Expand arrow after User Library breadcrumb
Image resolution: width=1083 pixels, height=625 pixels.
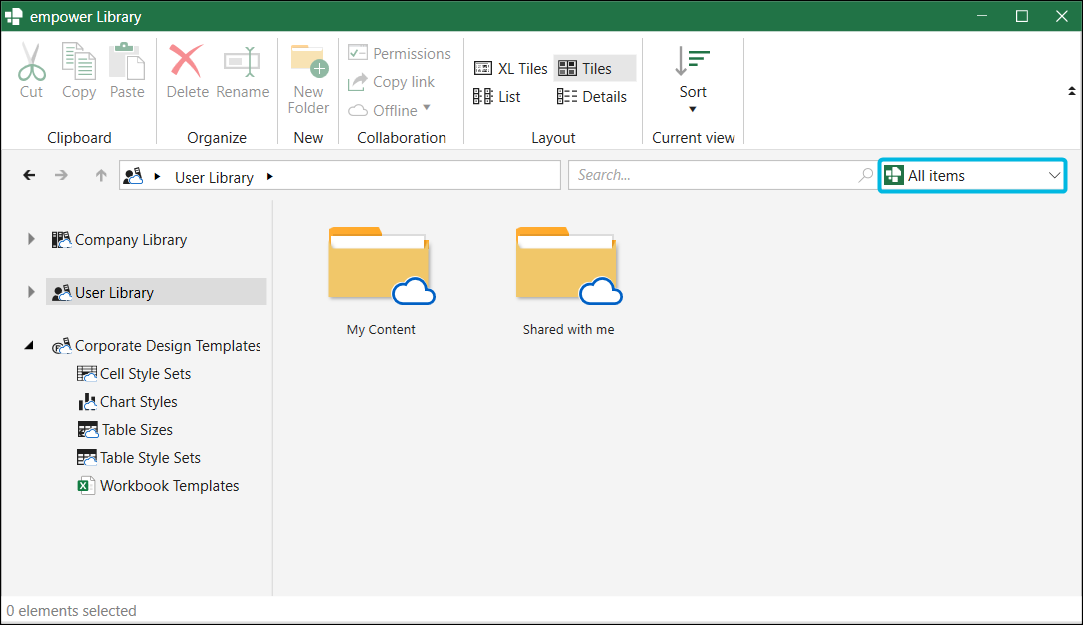point(269,177)
